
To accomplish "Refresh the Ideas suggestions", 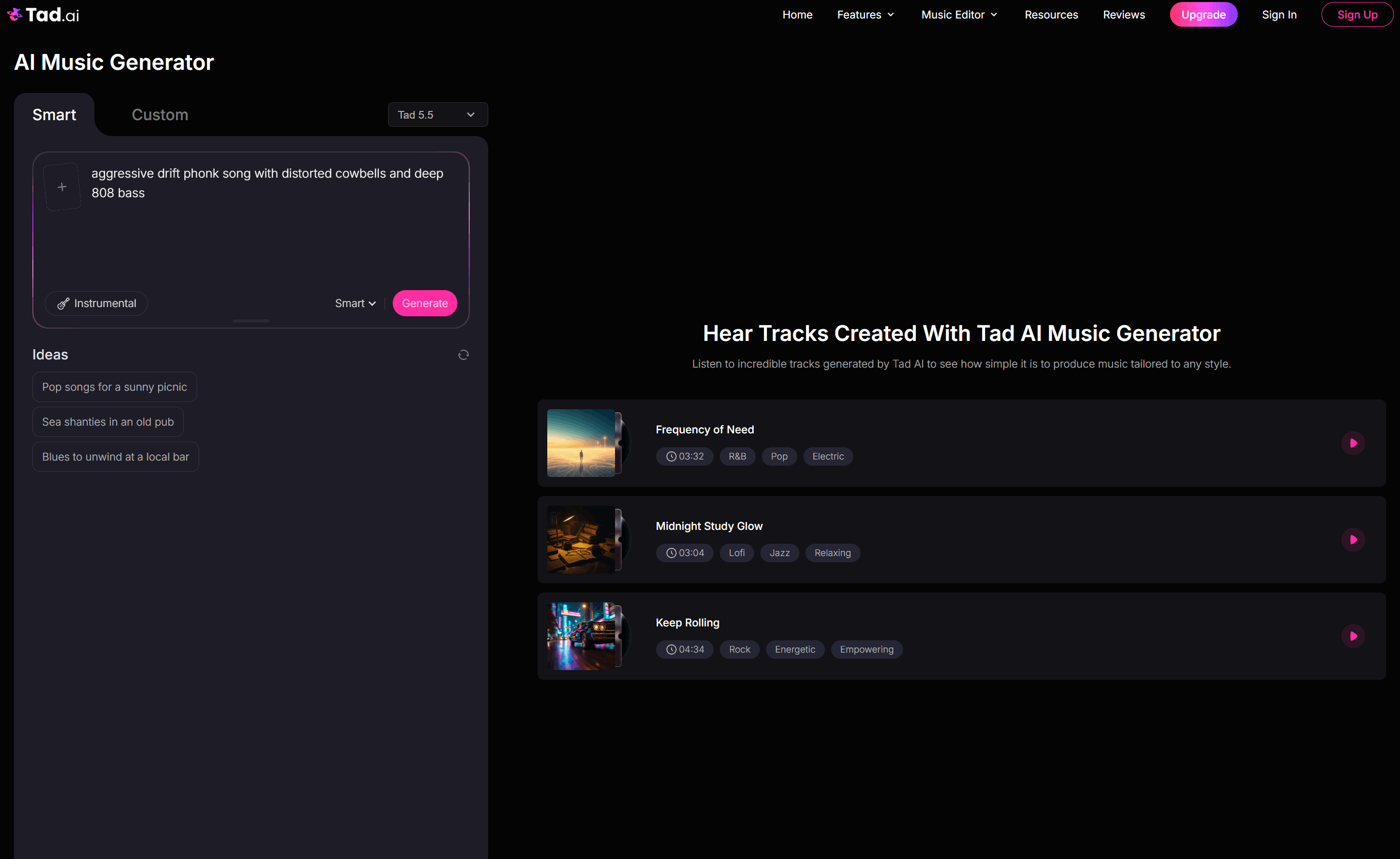I will [x=463, y=355].
